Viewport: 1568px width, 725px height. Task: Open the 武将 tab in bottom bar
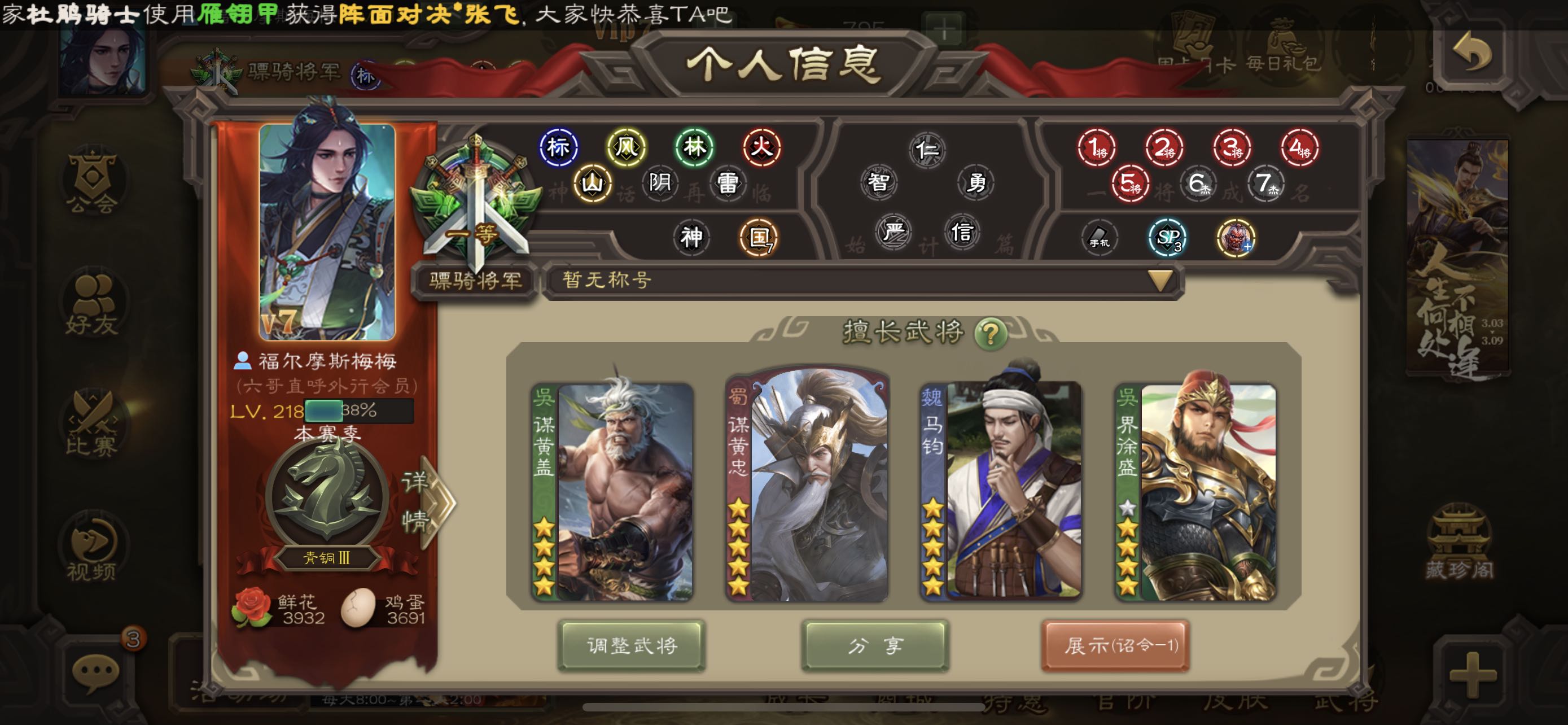(x=1346, y=701)
